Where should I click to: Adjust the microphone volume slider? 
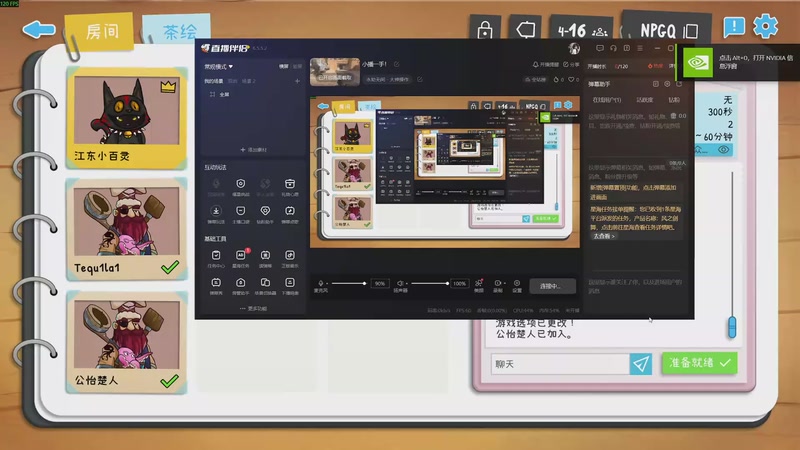[349, 283]
